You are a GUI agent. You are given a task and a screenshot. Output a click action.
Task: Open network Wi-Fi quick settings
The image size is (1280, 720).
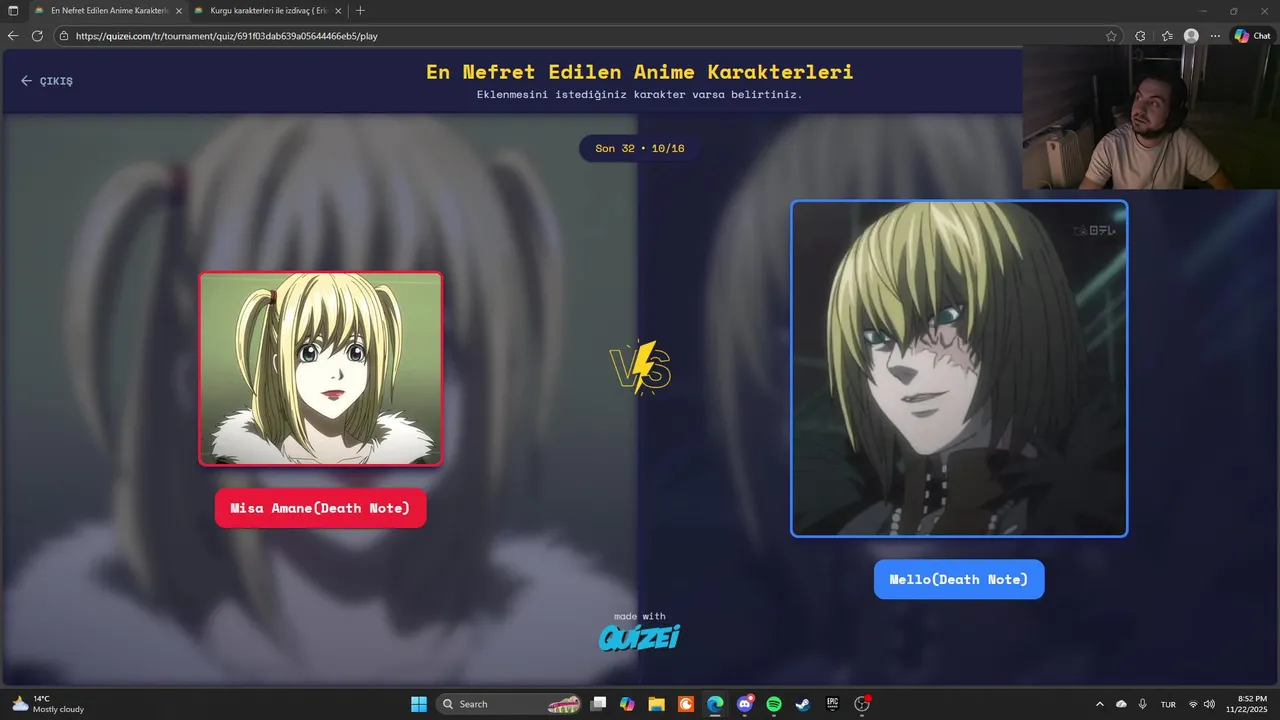pyautogui.click(x=1193, y=704)
